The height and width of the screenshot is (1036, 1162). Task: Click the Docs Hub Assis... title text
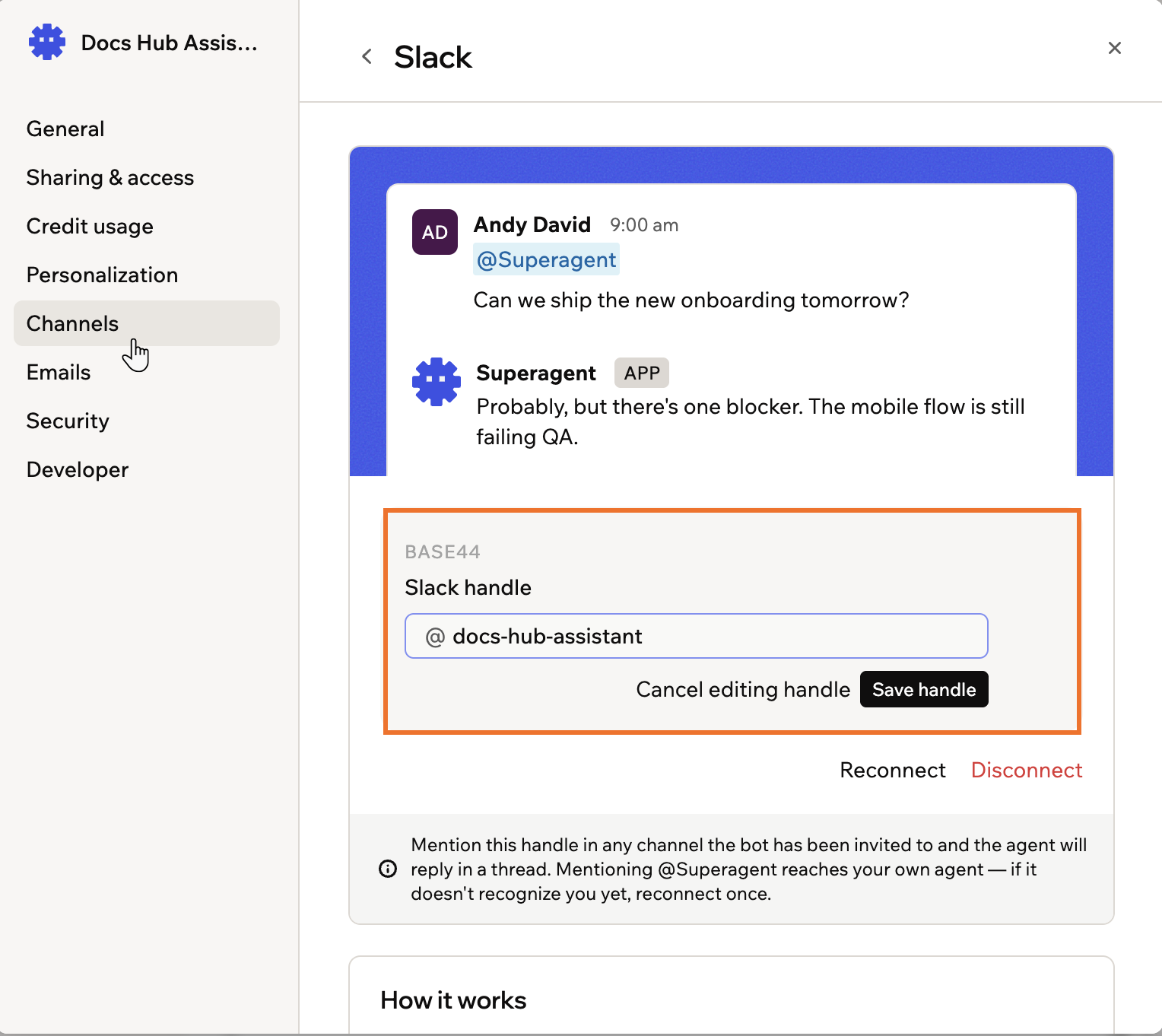169,43
